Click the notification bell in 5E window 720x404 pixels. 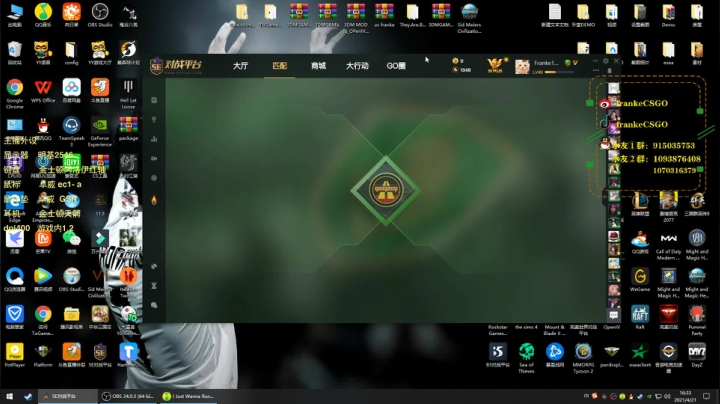click(x=609, y=71)
